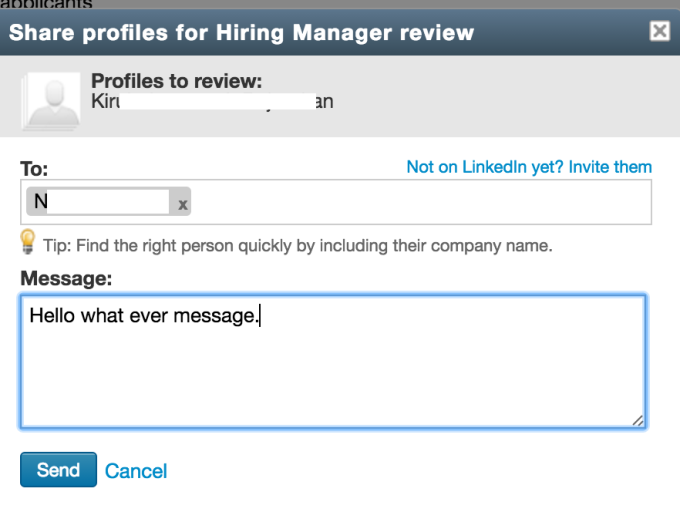Screen dimensions: 680x512
Task: Click the 'Message:' label
Action: (x=66, y=277)
